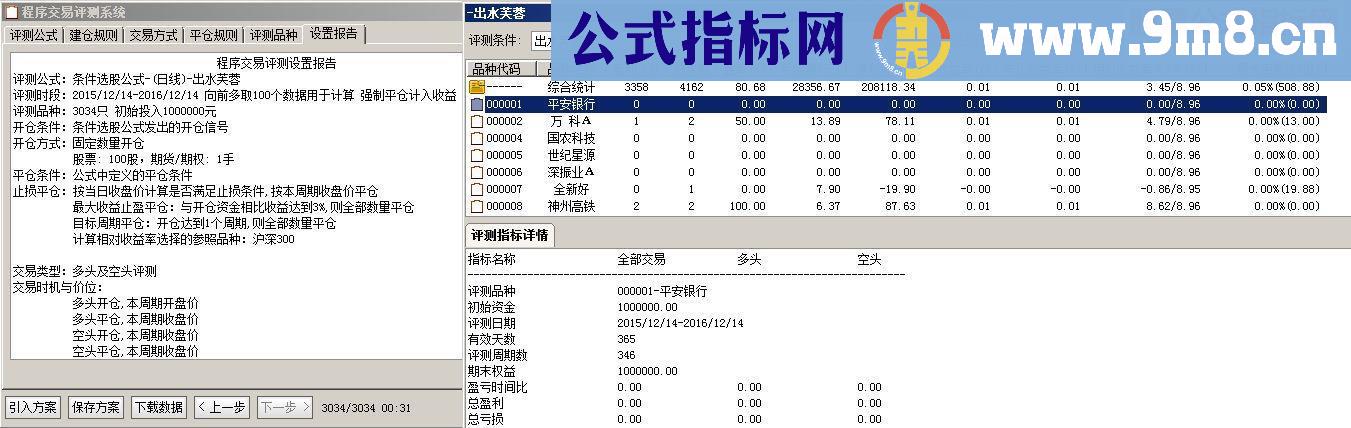Sort by the 品种代码 column header

point(501,69)
